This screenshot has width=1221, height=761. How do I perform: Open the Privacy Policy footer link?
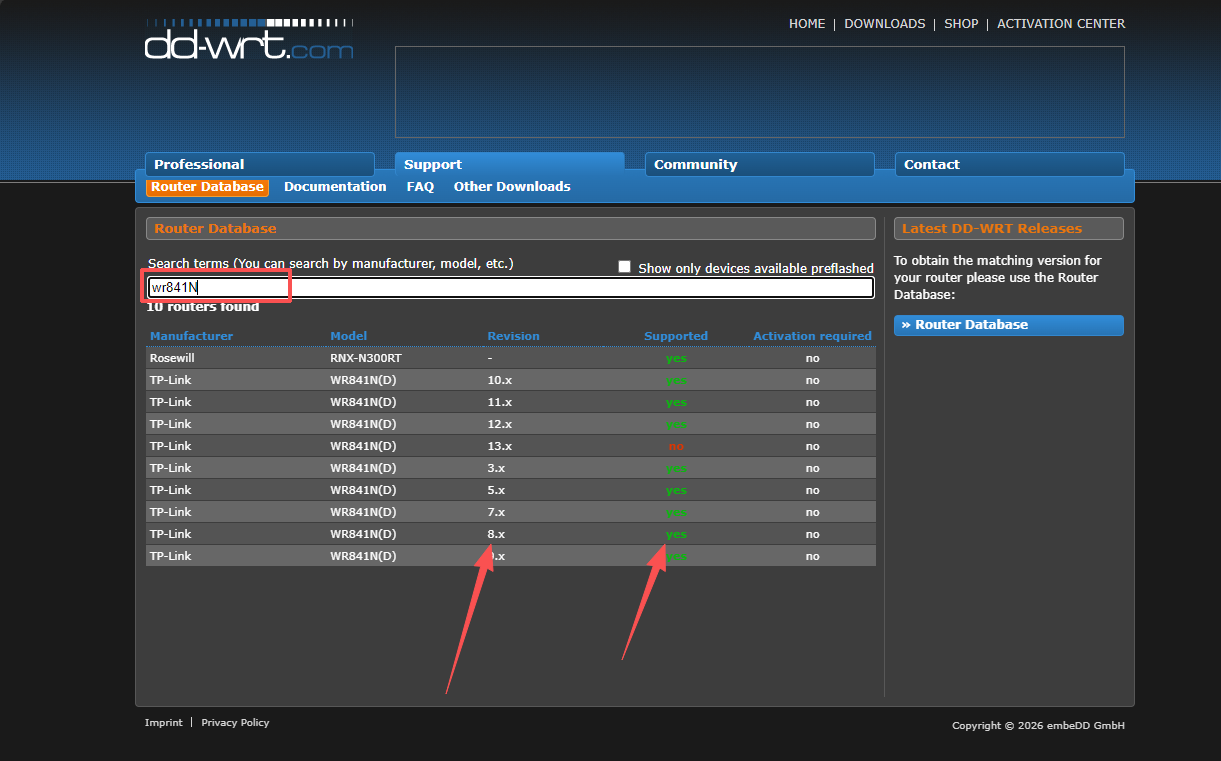coord(235,722)
